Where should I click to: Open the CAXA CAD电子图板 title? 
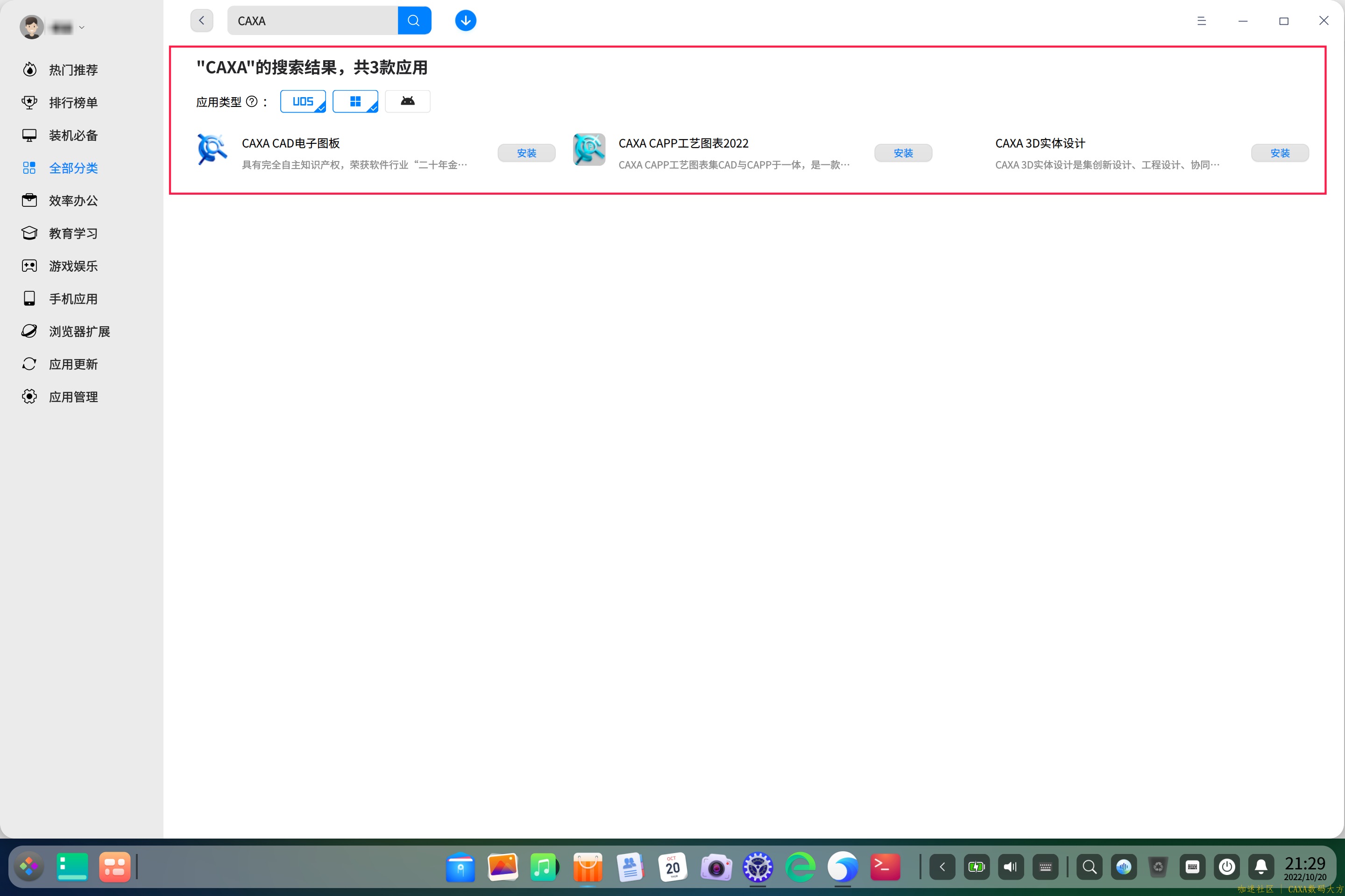point(290,143)
